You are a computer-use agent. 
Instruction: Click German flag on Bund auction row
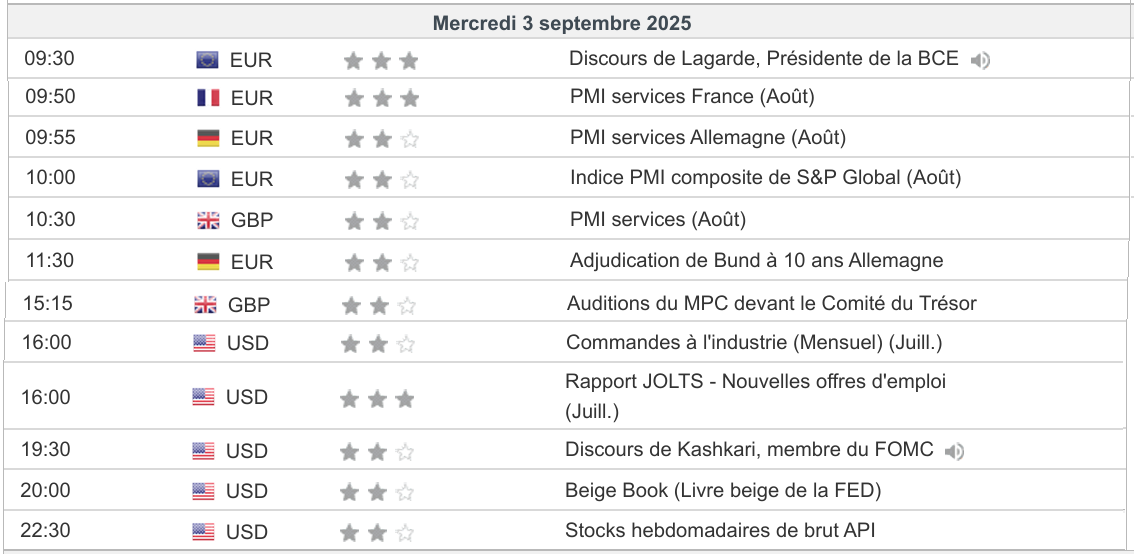pos(208,262)
